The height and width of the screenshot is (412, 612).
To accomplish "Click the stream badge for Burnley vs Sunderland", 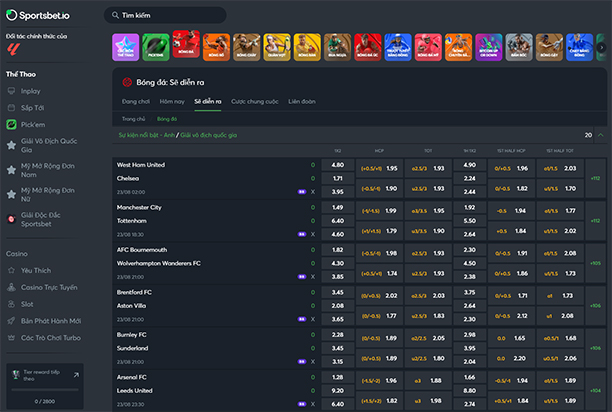I will [302, 362].
